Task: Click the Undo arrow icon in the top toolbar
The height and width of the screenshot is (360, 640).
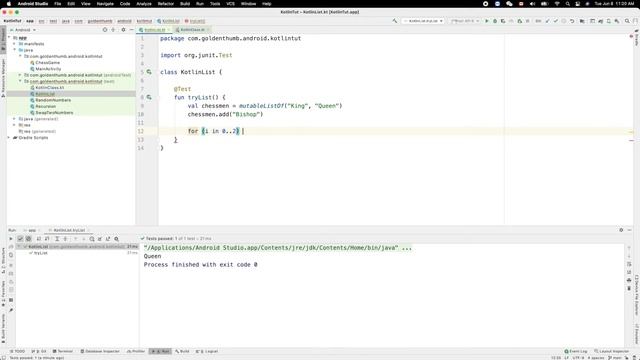Action: pos(572,21)
